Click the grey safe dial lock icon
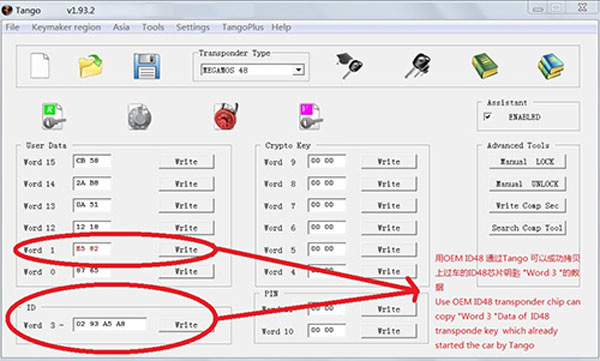600x361 pixels. pos(139,116)
